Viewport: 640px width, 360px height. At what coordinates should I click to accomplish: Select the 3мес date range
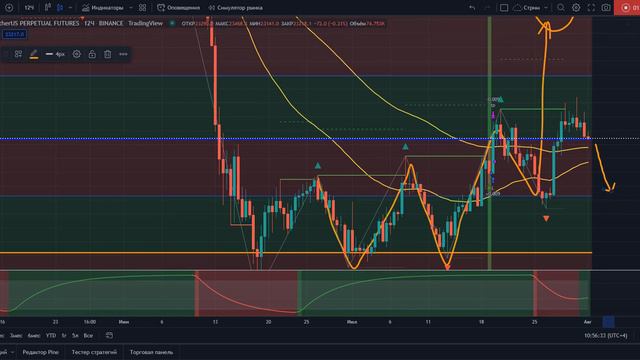(16, 336)
